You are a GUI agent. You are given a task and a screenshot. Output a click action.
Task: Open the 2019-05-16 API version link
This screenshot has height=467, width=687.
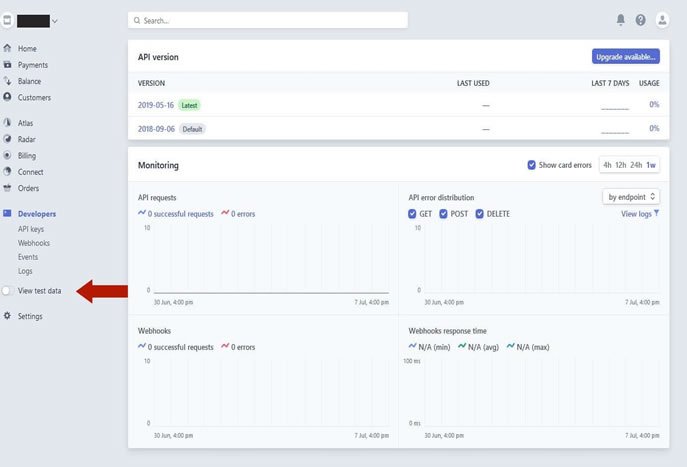(156, 104)
